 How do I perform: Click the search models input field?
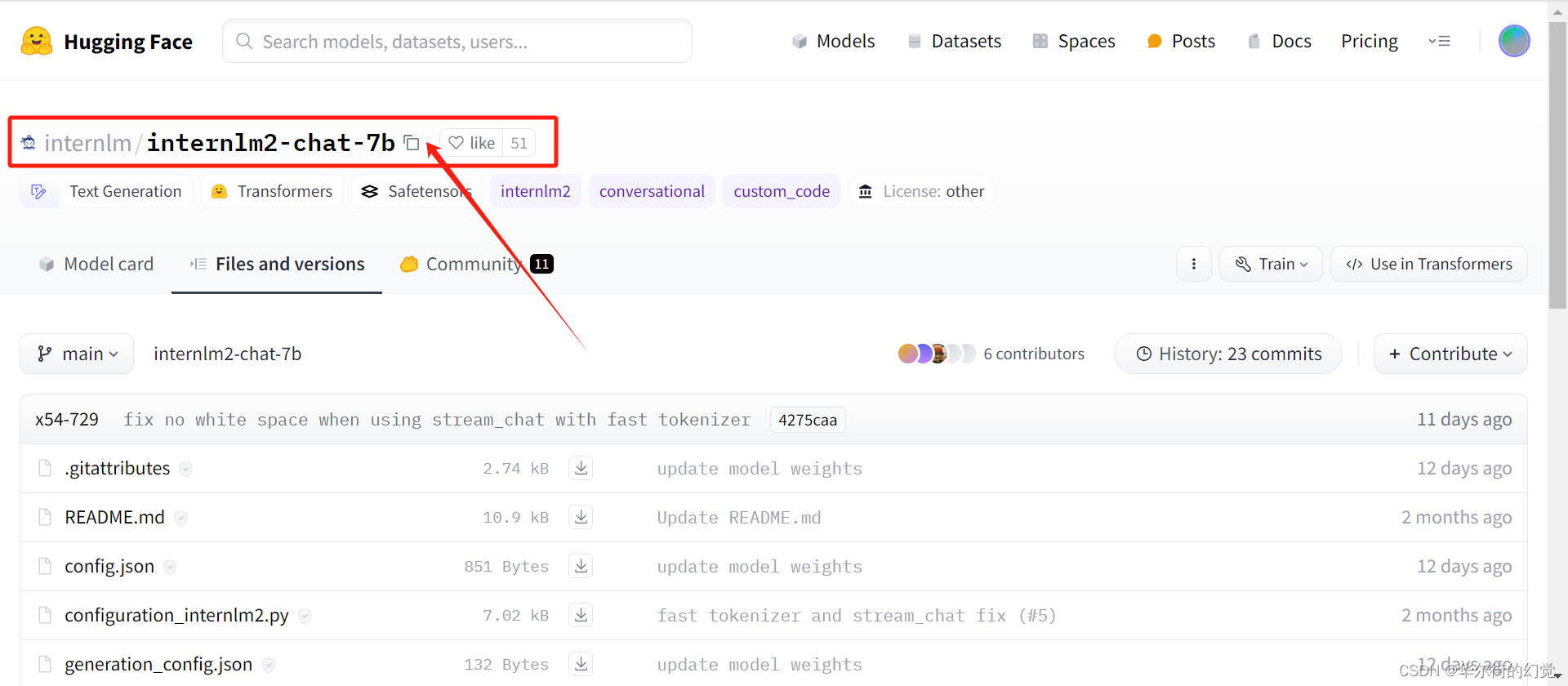(457, 41)
